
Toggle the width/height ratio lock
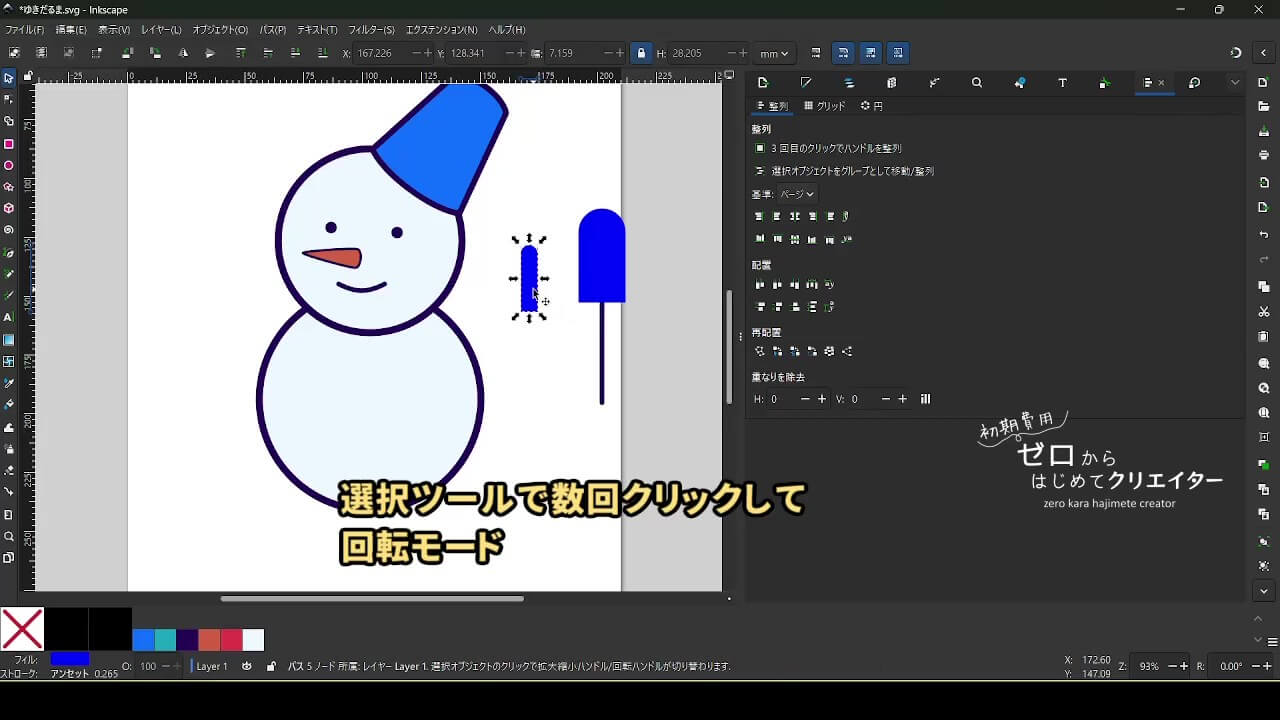pyautogui.click(x=641, y=53)
